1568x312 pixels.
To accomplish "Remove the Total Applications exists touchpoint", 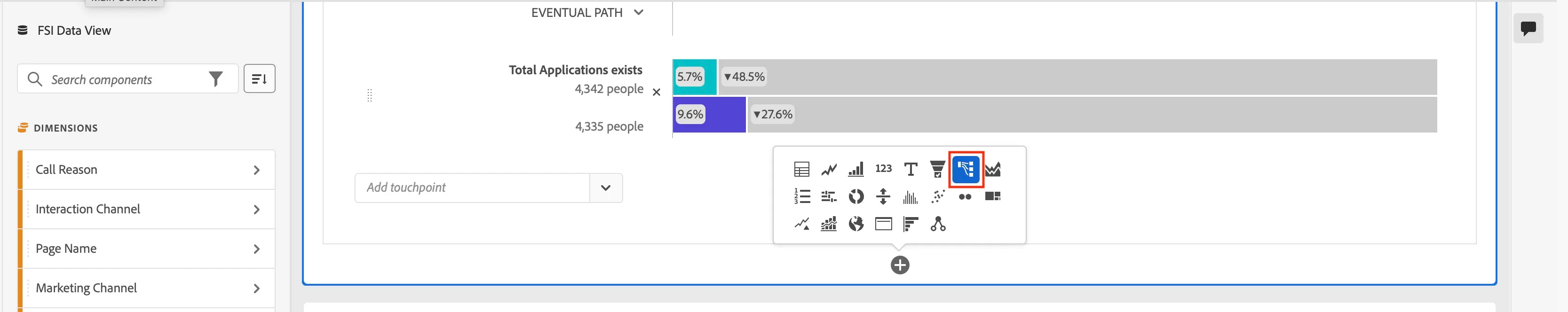I will tap(656, 93).
